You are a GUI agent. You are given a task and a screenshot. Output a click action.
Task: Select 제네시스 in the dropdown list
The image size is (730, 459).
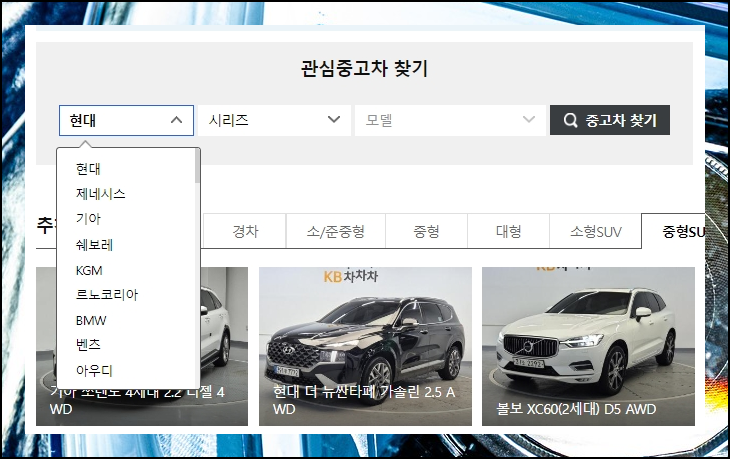tap(101, 194)
